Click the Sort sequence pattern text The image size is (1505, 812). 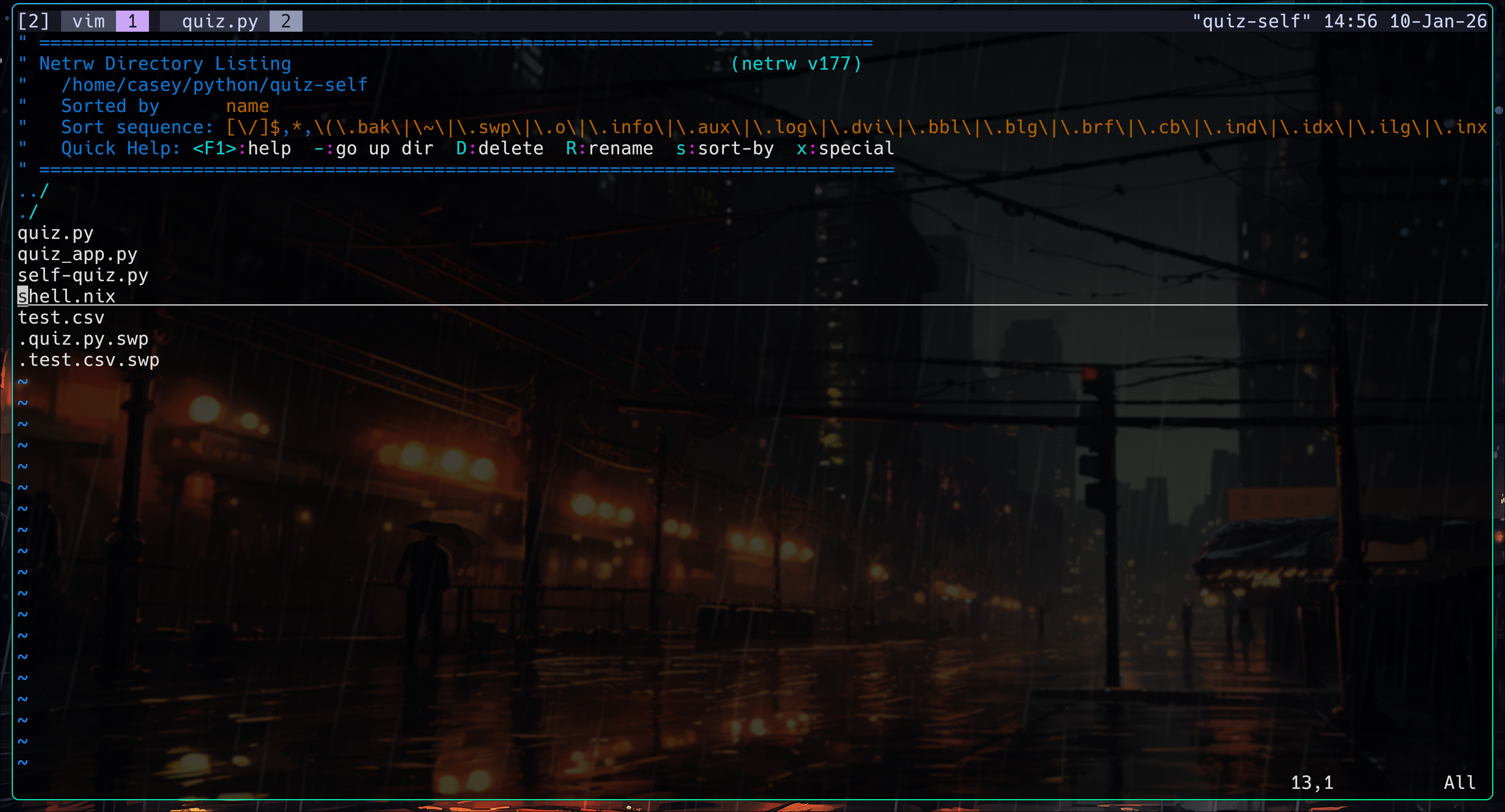pos(855,127)
